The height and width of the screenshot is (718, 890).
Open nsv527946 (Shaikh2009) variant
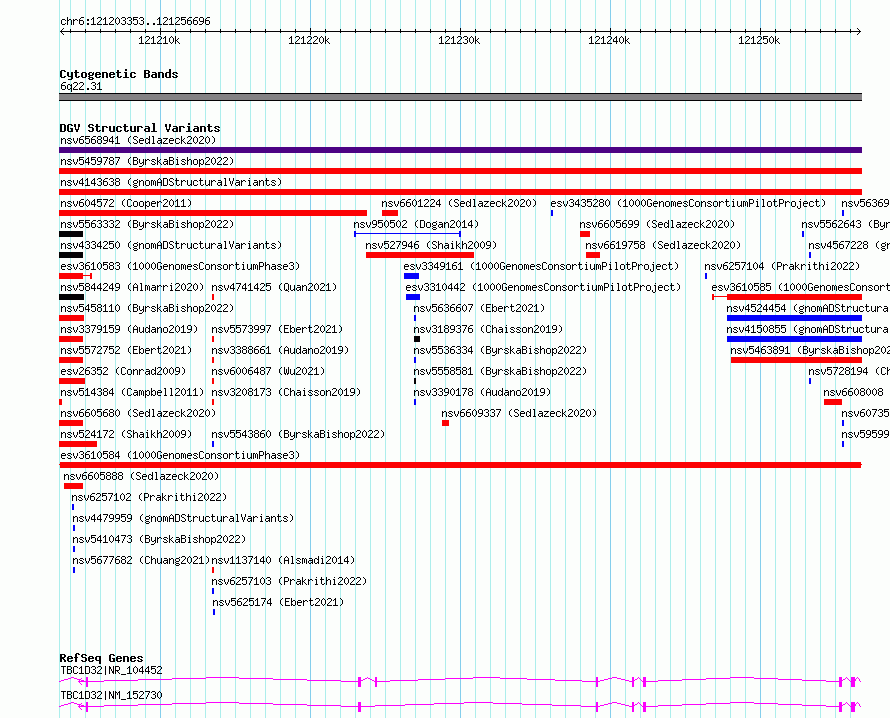431,245
